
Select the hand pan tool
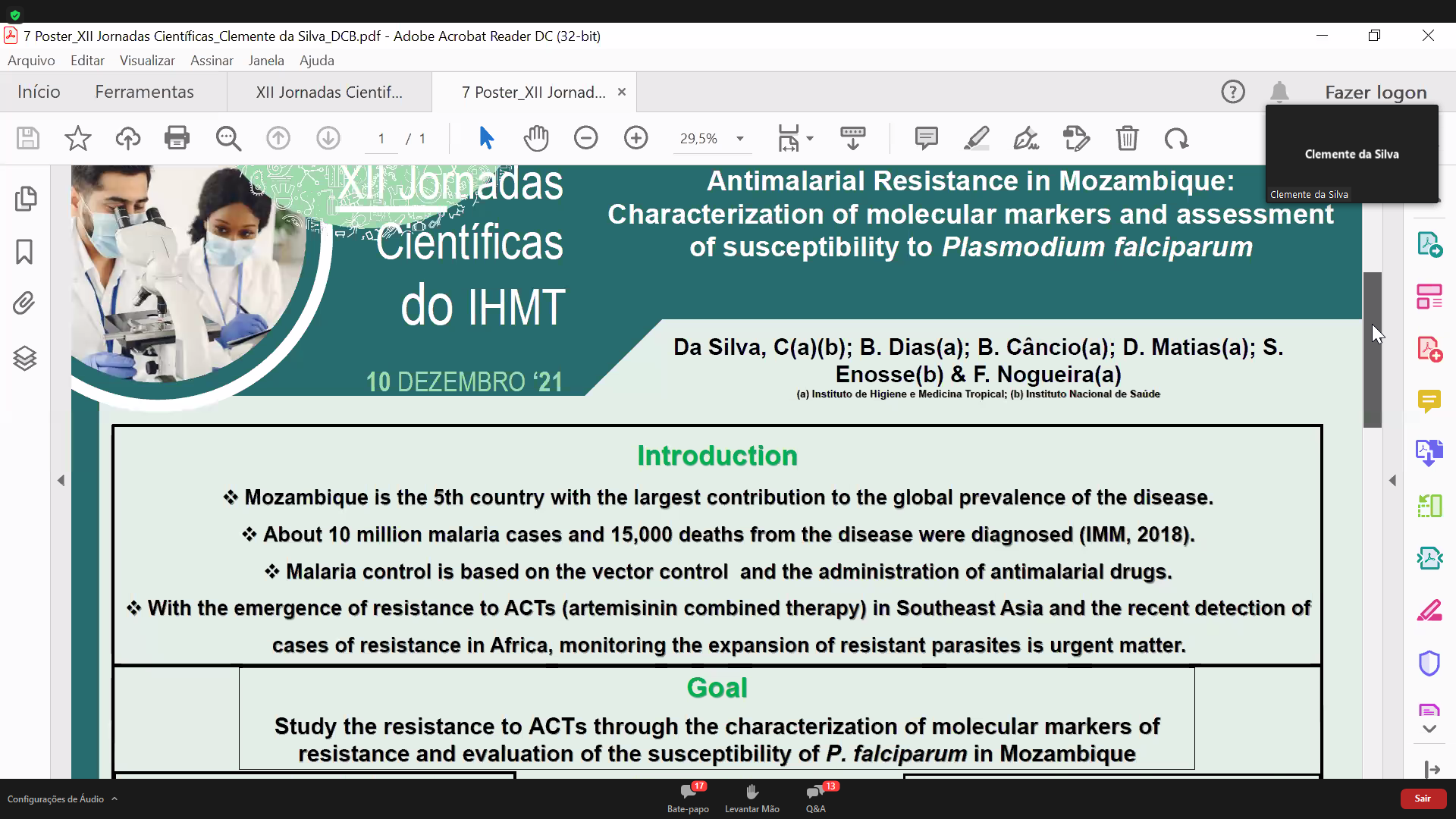pos(536,138)
